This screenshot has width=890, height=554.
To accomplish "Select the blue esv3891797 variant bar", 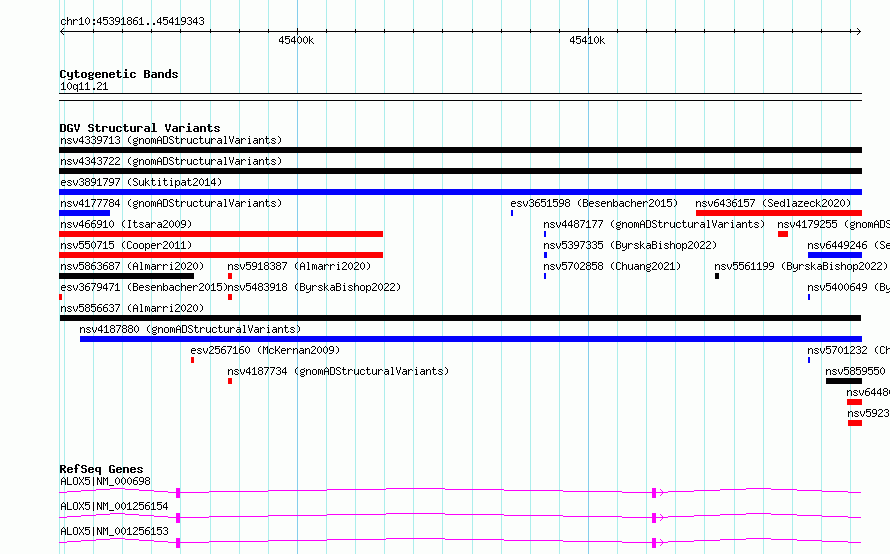I will click(460, 192).
